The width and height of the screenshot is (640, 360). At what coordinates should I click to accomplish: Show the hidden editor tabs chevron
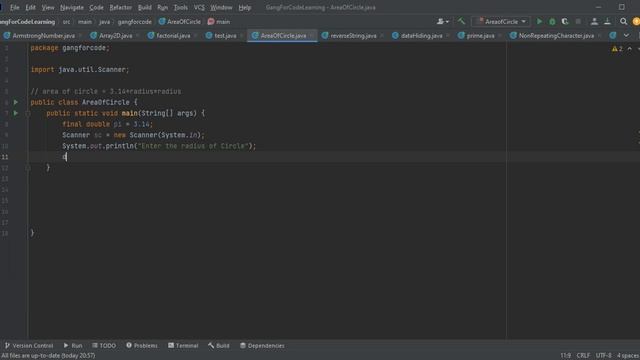pyautogui.click(x=626, y=36)
